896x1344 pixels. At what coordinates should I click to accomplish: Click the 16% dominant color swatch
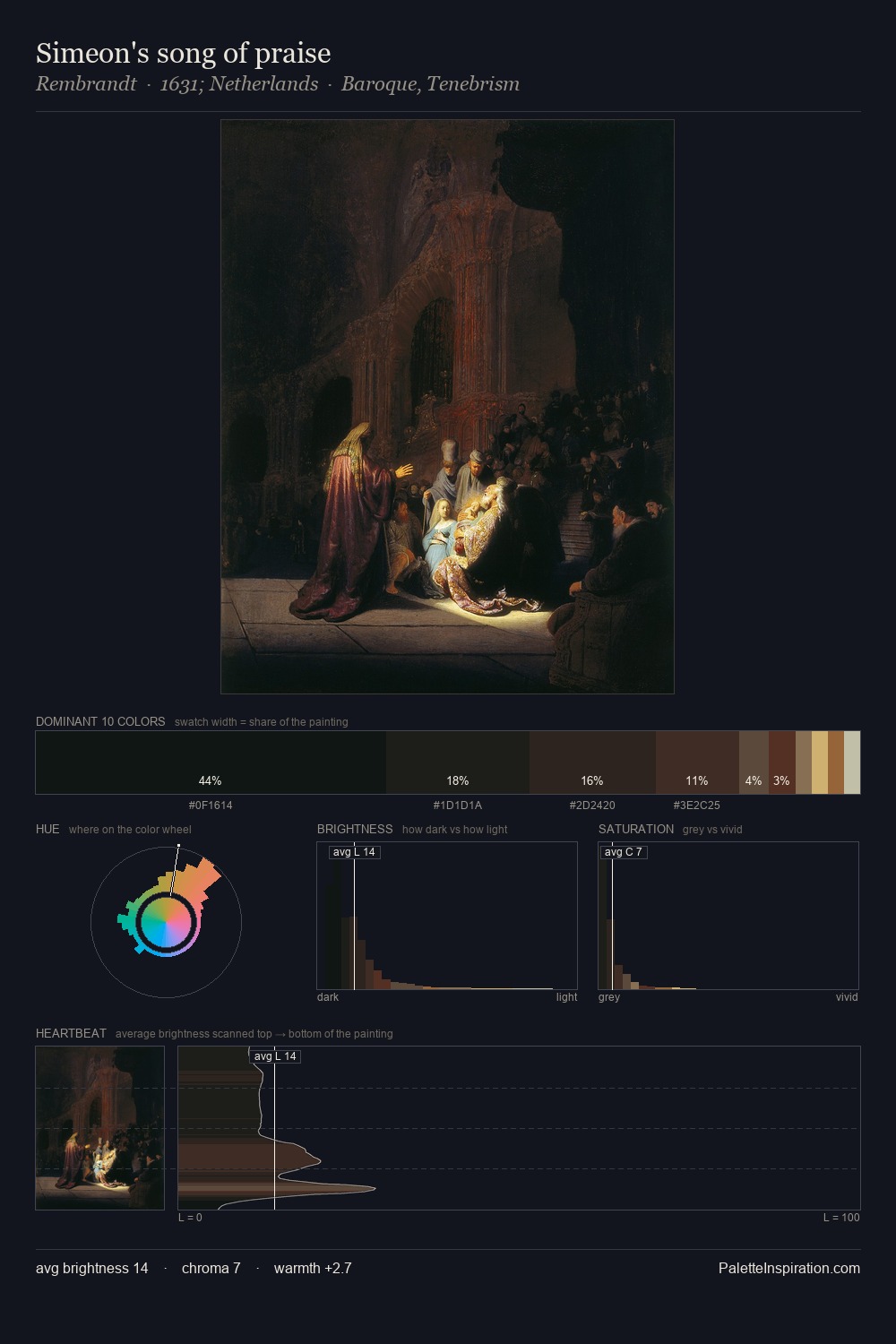pos(592,762)
